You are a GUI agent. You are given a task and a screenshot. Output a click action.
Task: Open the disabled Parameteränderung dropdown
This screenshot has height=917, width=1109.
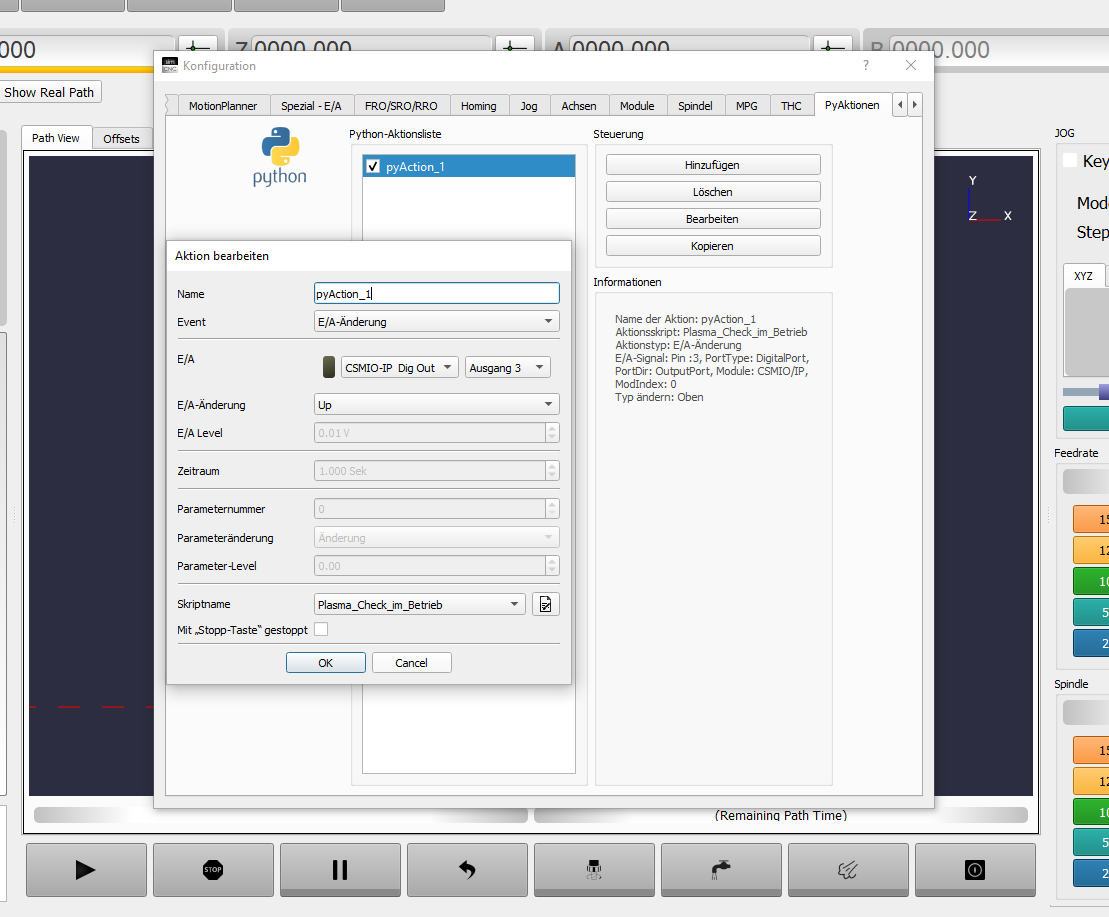(436, 537)
